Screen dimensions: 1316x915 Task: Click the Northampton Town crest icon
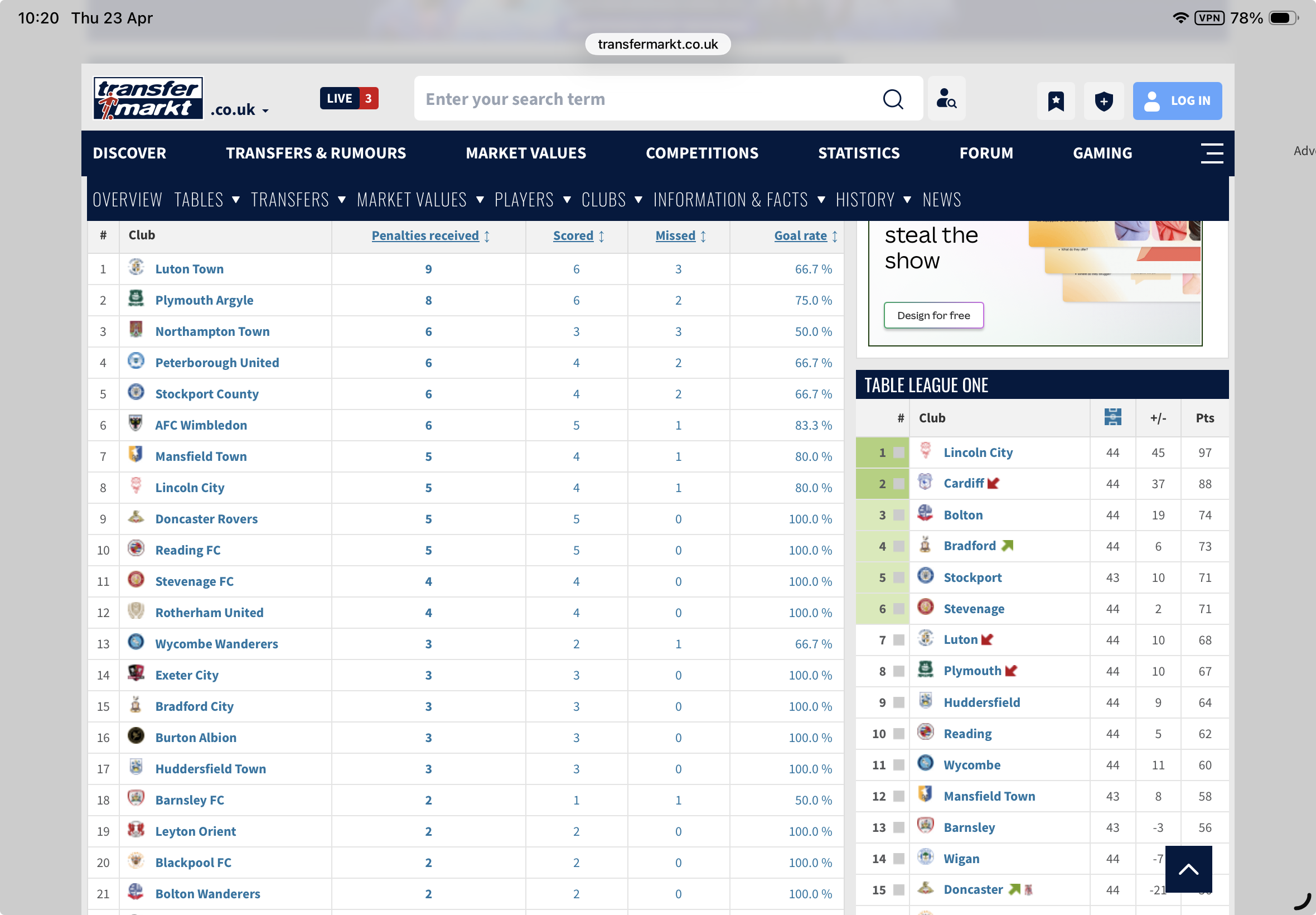pos(136,330)
